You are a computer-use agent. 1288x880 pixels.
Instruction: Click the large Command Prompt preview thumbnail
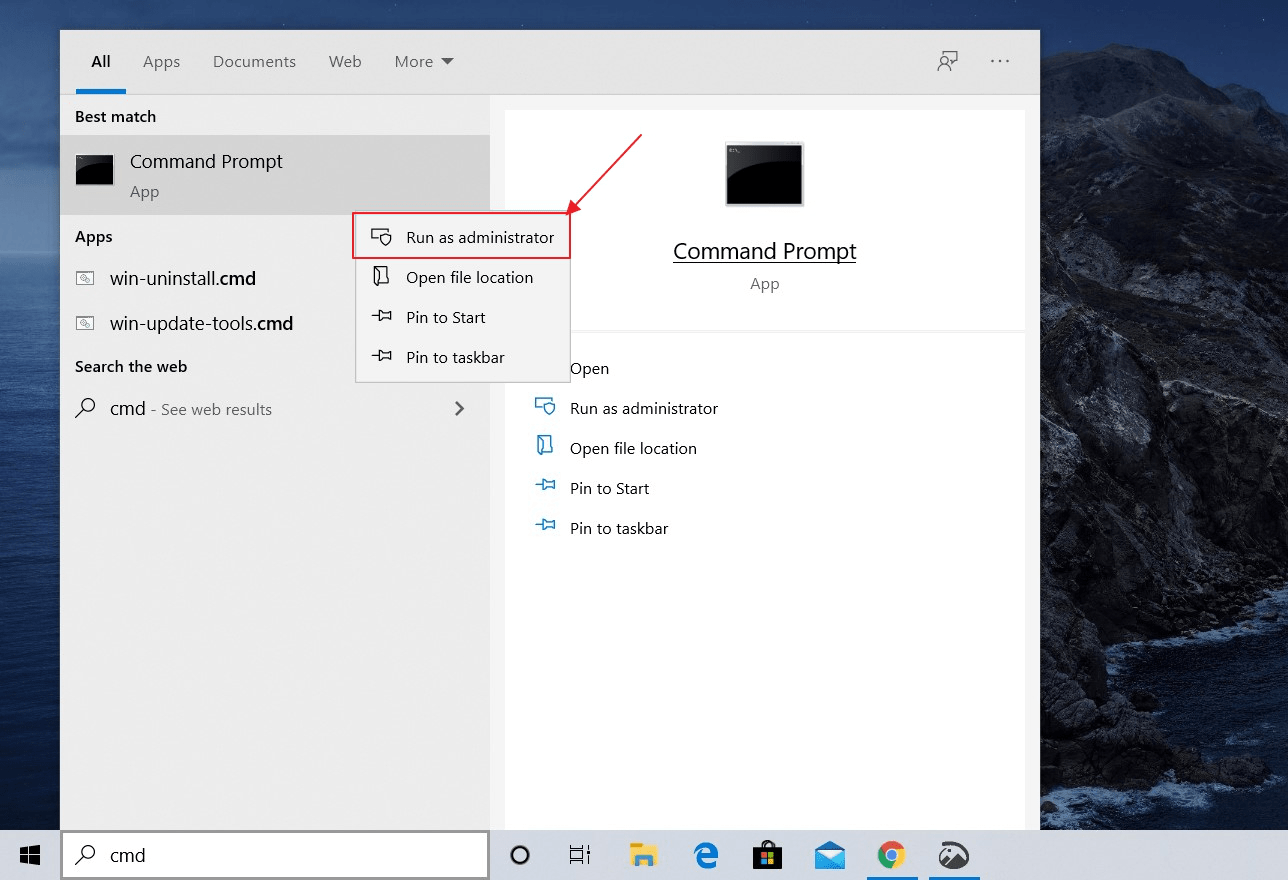pyautogui.click(x=764, y=175)
